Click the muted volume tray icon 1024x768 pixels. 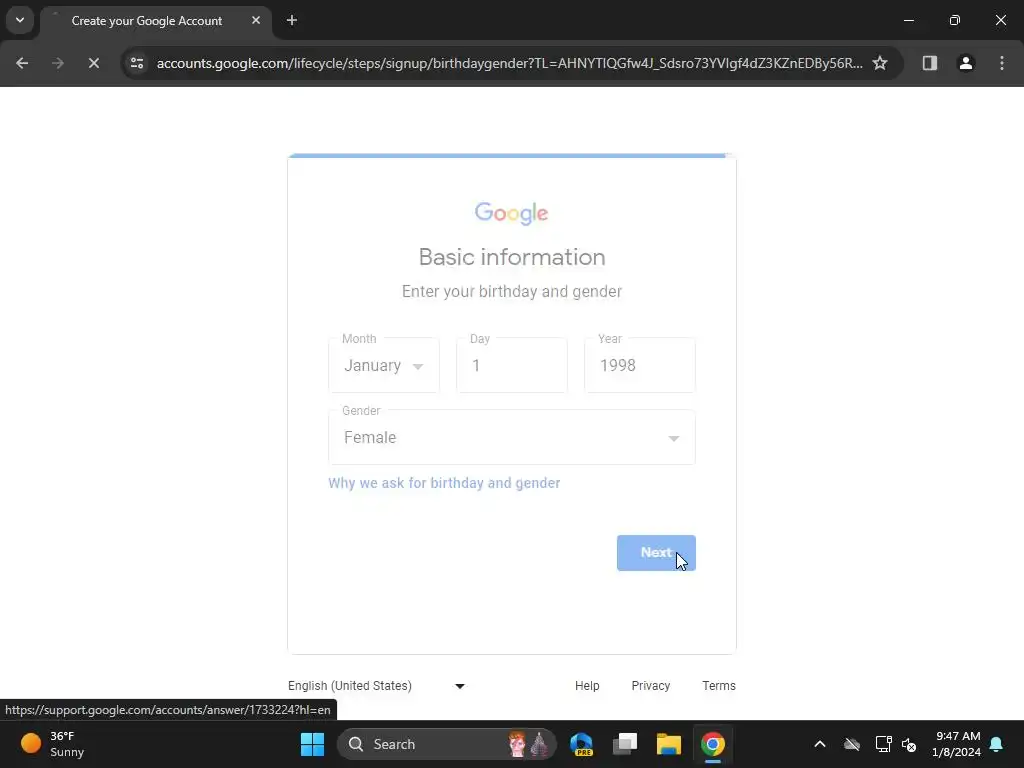click(908, 744)
